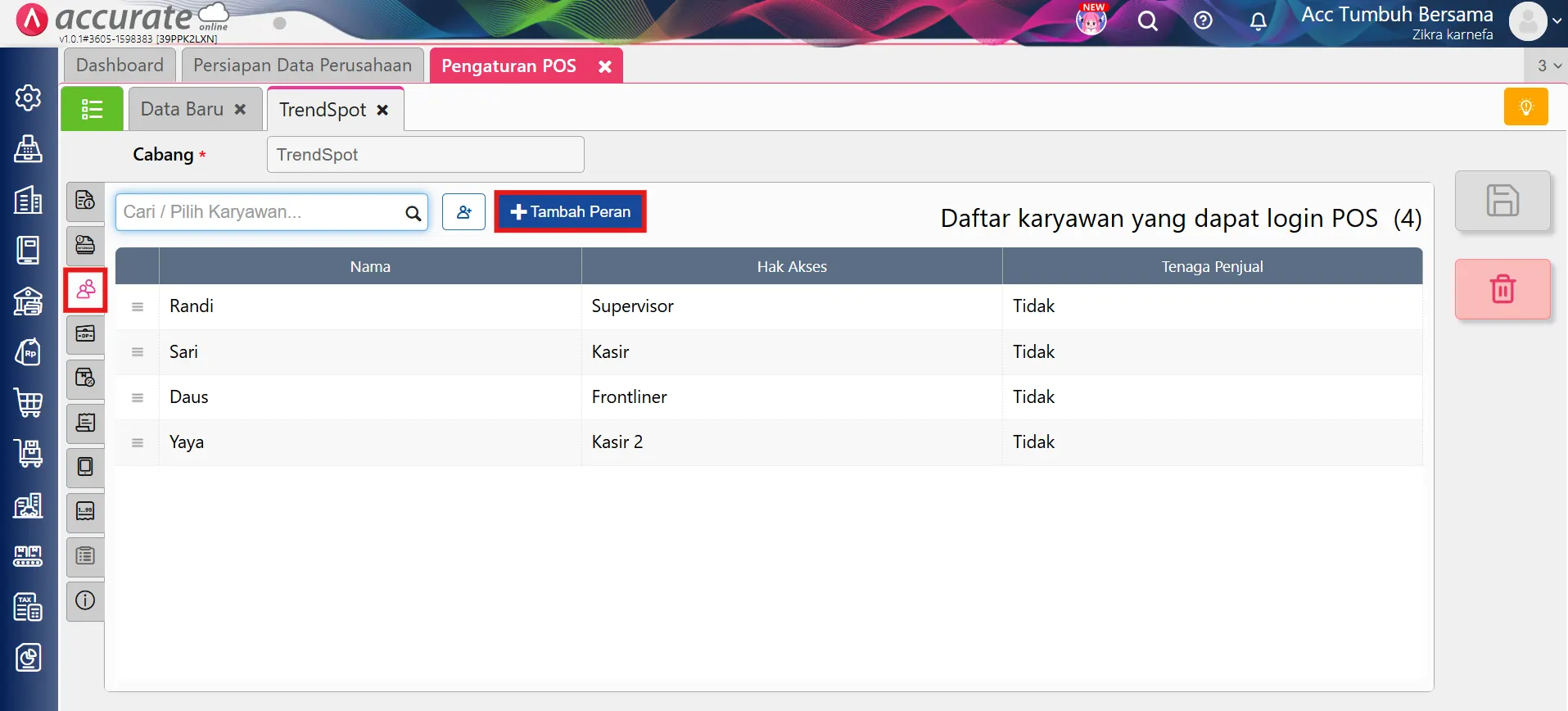Viewport: 1568px width, 711px height.
Task: Open the mascot NEW assistant icon
Action: (x=1091, y=20)
